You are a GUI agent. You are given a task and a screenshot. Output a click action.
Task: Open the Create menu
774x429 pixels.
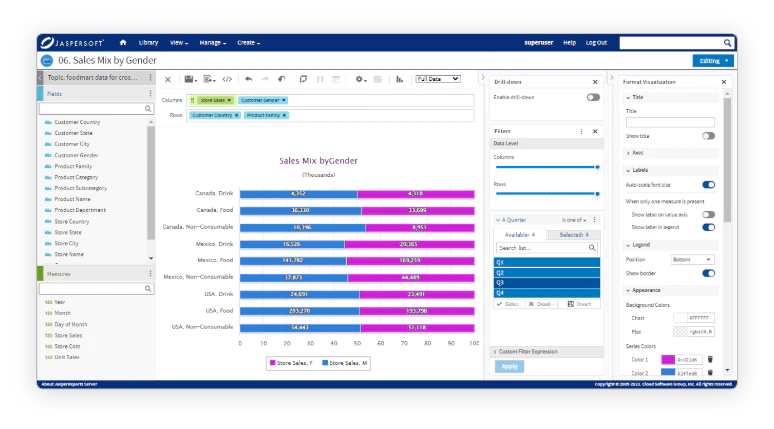(x=248, y=42)
